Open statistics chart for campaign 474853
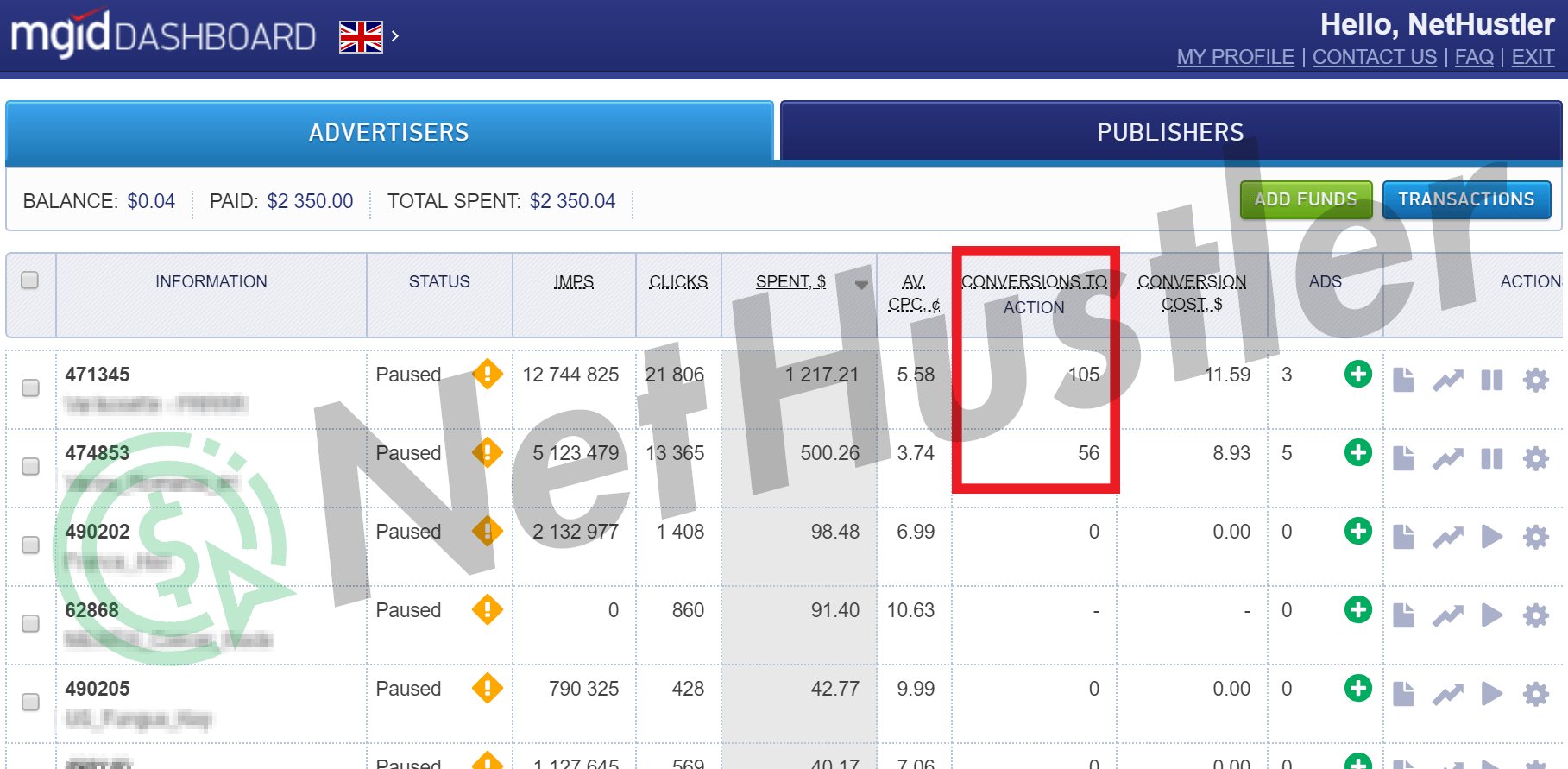The image size is (1568, 769). [x=1447, y=458]
